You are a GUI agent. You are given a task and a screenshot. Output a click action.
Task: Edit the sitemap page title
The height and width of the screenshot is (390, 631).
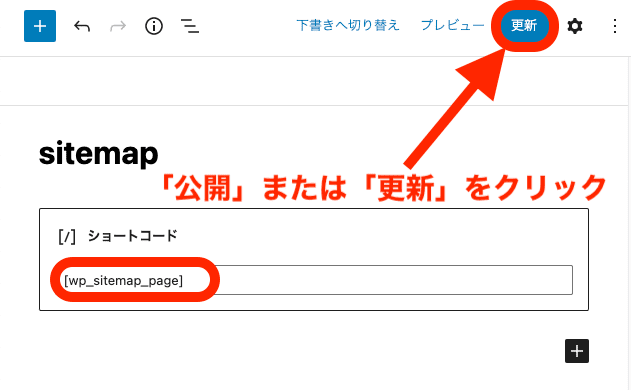[x=99, y=154]
